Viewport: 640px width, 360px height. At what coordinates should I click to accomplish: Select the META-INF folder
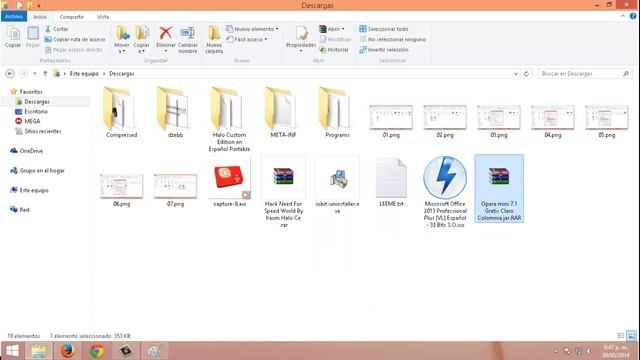pyautogui.click(x=283, y=112)
